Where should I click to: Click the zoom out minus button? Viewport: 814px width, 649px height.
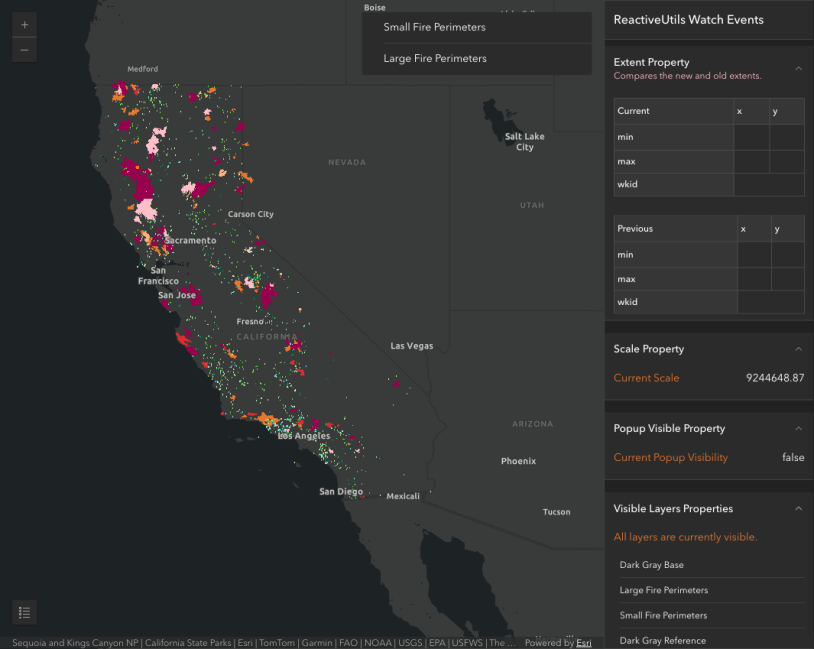pos(24,50)
